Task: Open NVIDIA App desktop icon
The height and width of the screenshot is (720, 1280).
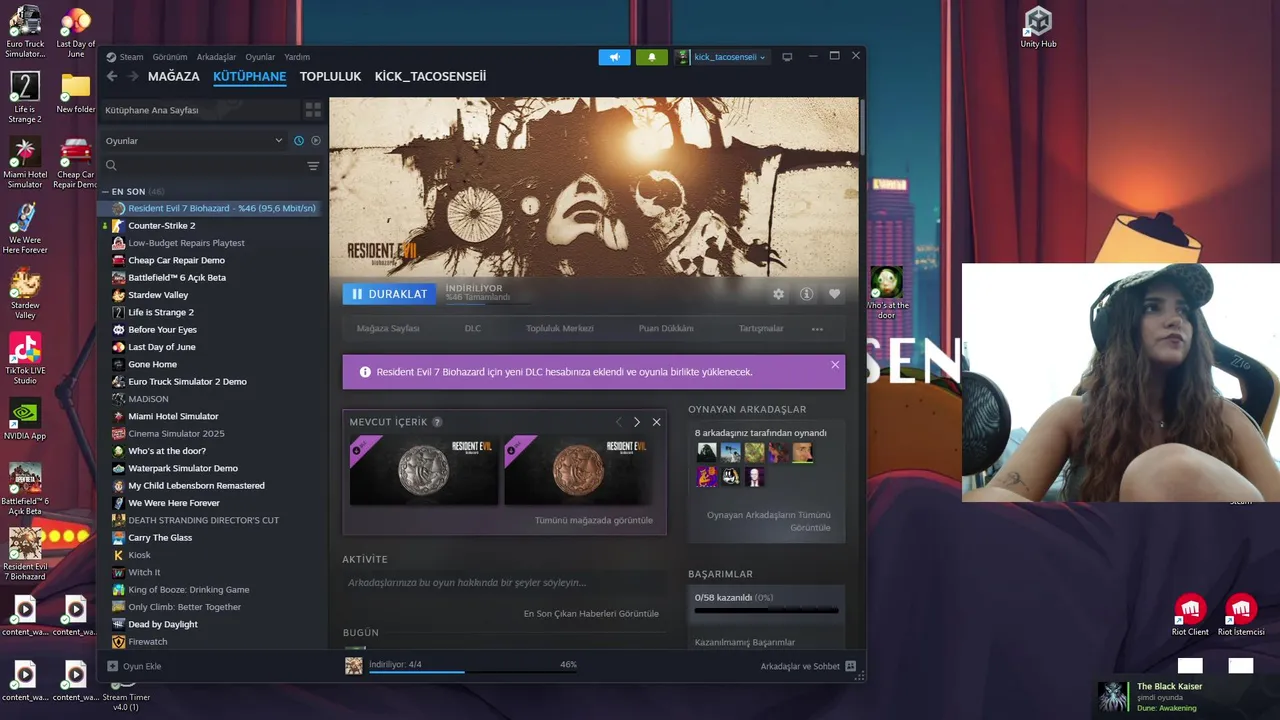Action: tap(25, 420)
